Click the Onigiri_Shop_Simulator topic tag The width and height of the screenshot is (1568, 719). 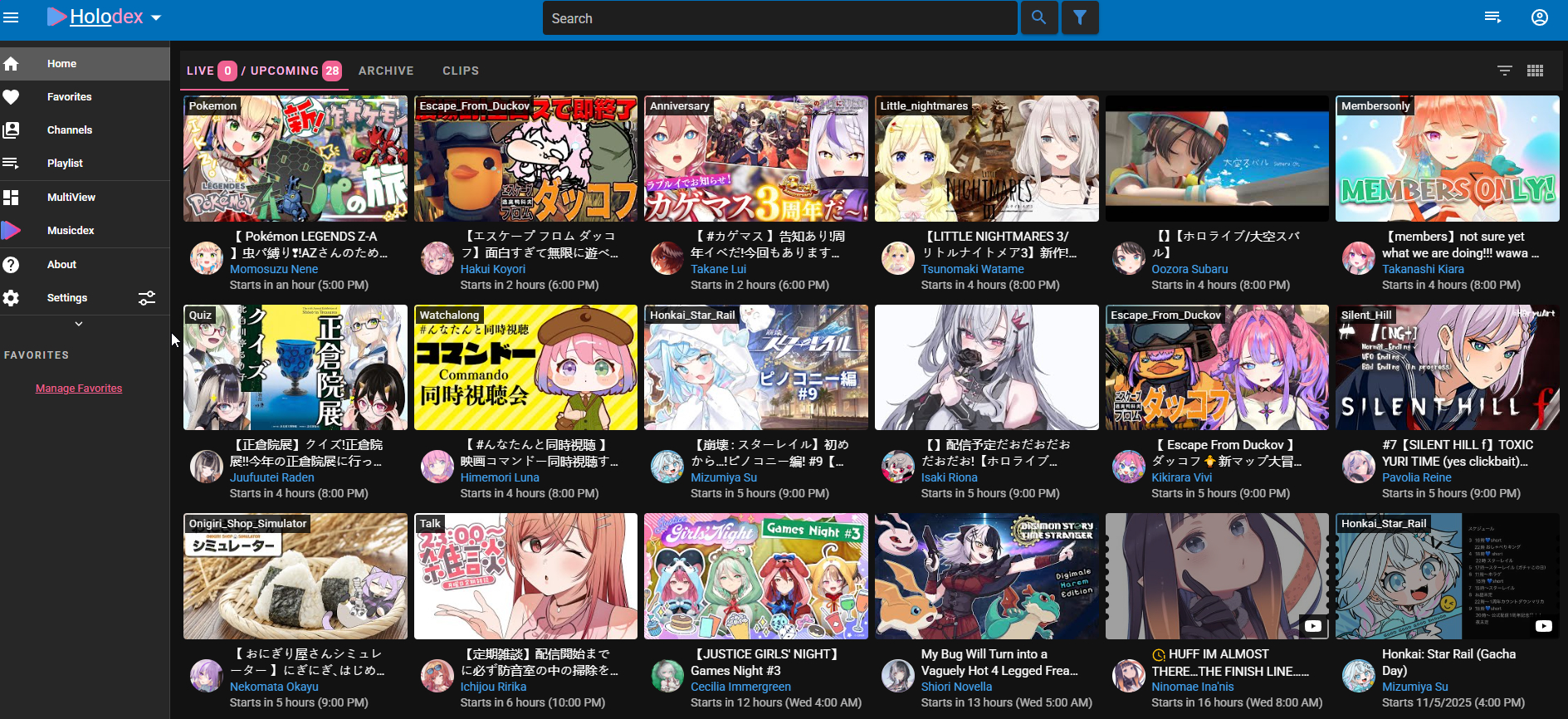click(x=247, y=523)
